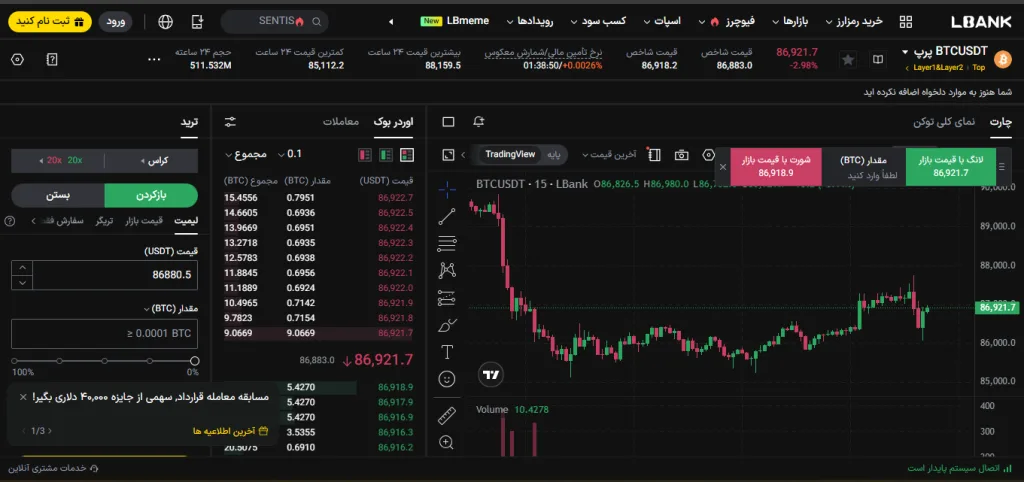Open the Token Overview (نمای کلی توکن) tab

click(944, 122)
